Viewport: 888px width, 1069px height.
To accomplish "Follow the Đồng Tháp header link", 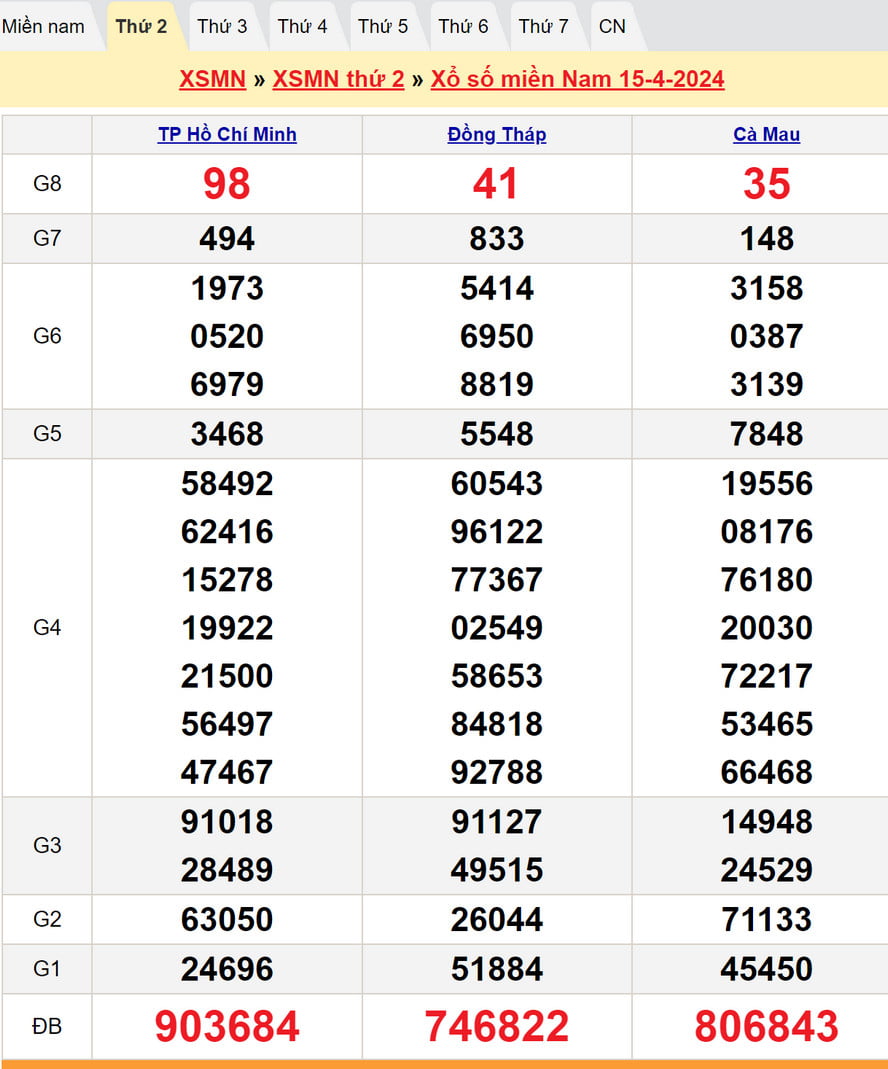I will [x=497, y=134].
